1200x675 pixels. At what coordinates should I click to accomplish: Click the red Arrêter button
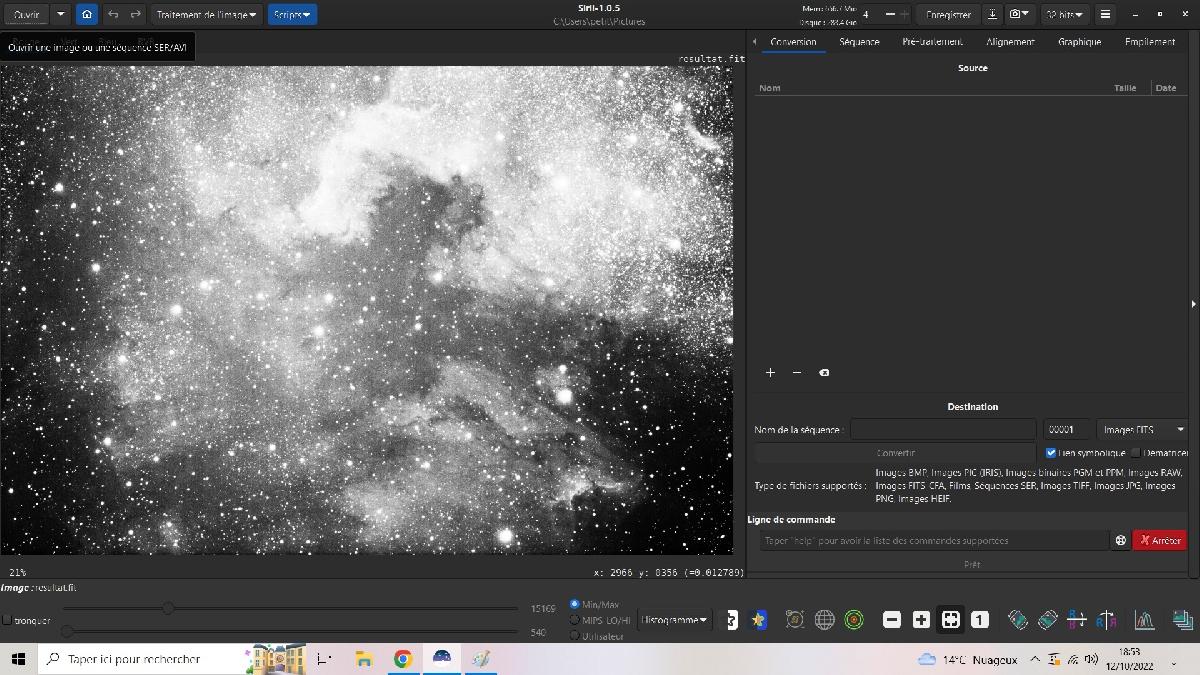click(1160, 540)
